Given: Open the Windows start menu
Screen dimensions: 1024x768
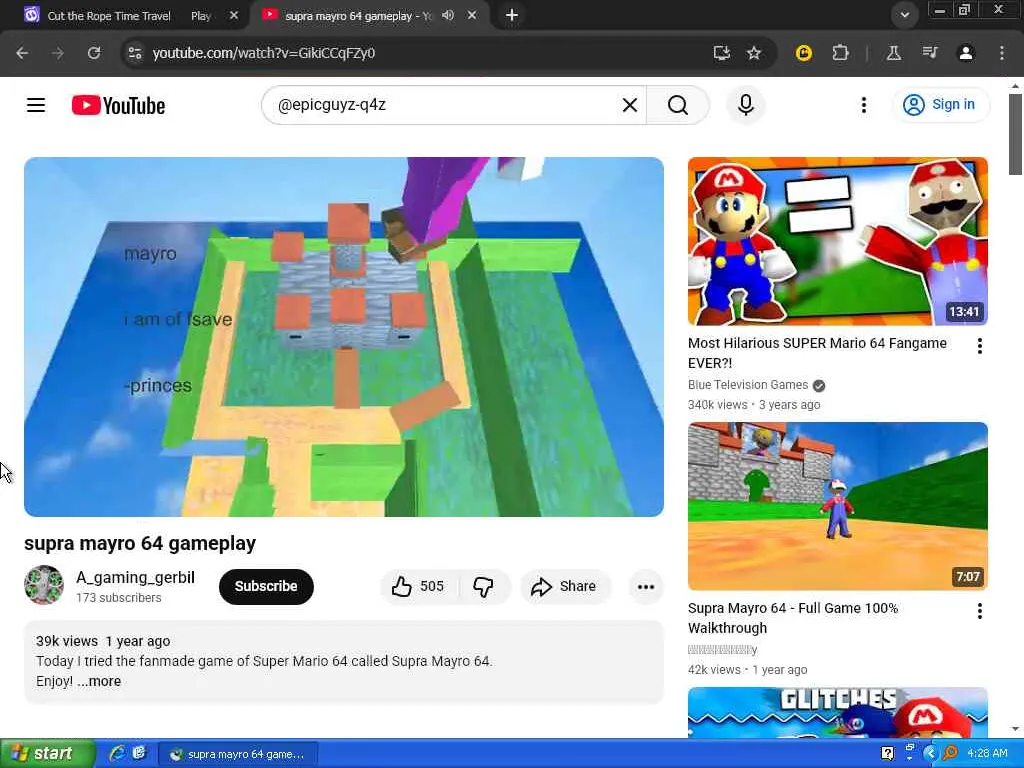Looking at the screenshot, I should click(x=47, y=754).
